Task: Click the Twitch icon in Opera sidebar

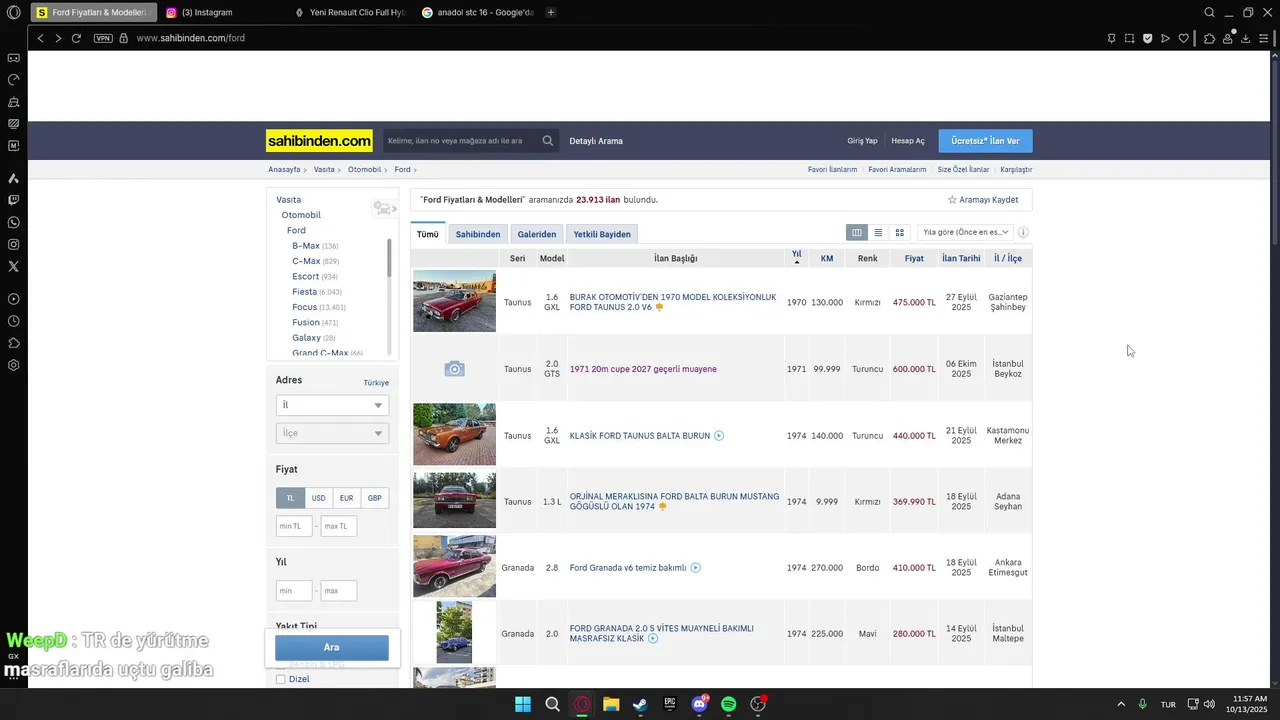Action: (14, 200)
